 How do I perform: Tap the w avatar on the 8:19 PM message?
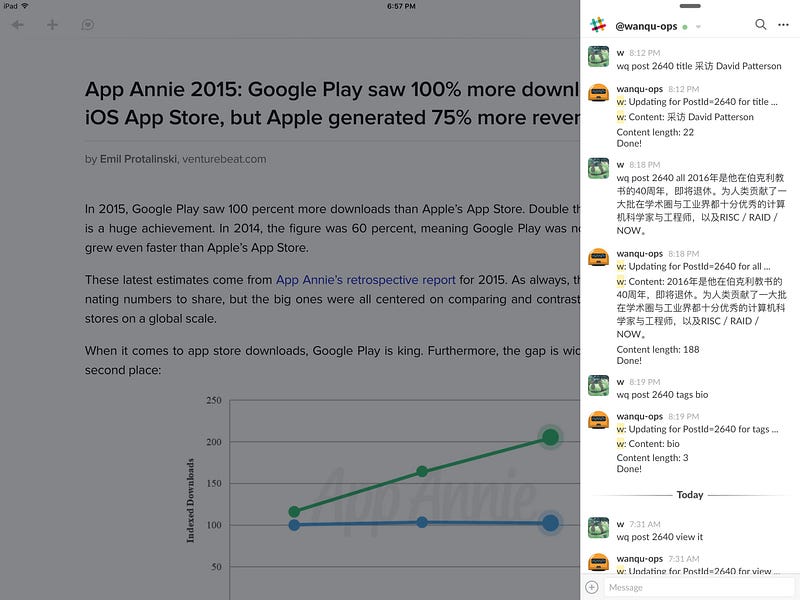tap(598, 386)
